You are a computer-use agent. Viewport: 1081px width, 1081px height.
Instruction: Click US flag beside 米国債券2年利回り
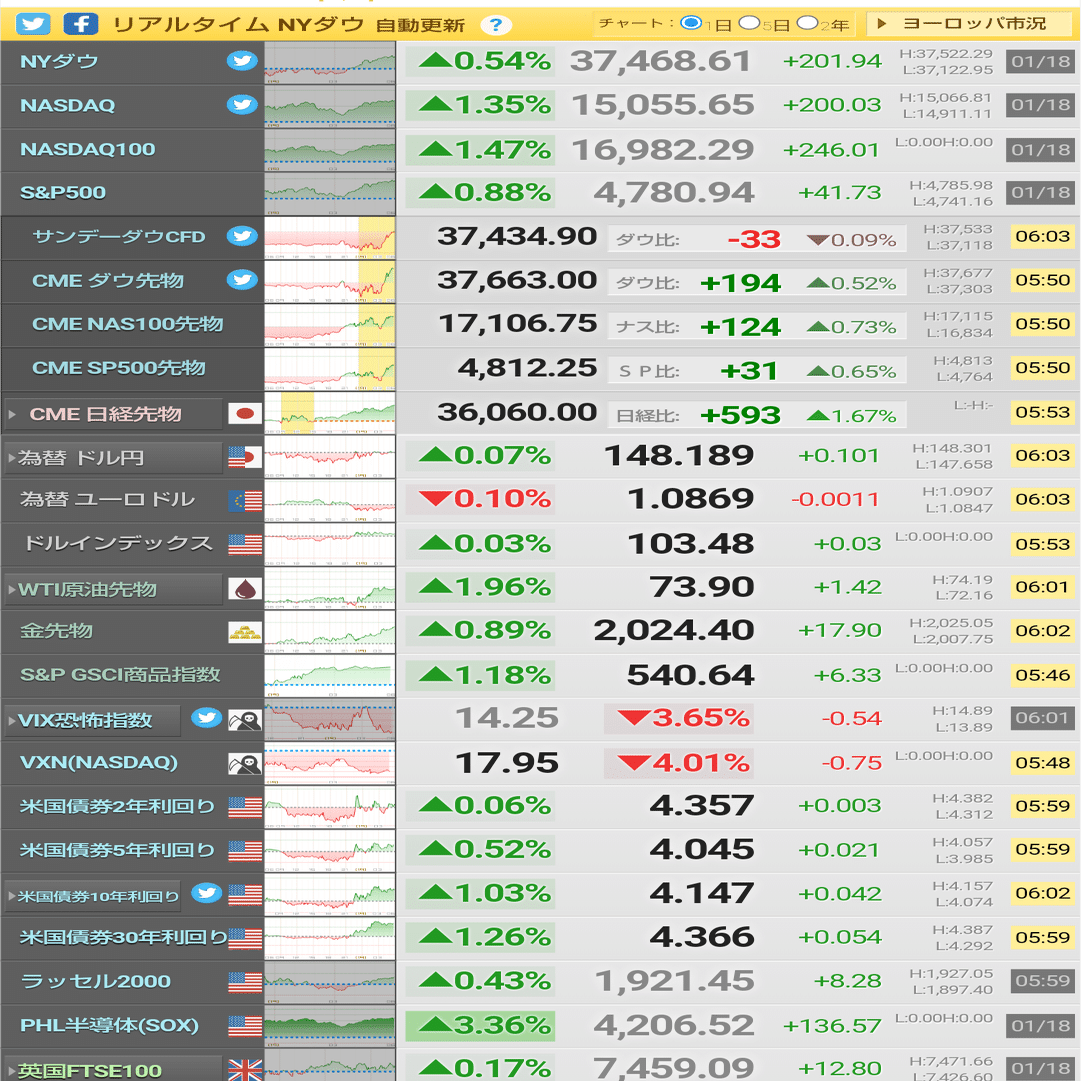coord(245,807)
